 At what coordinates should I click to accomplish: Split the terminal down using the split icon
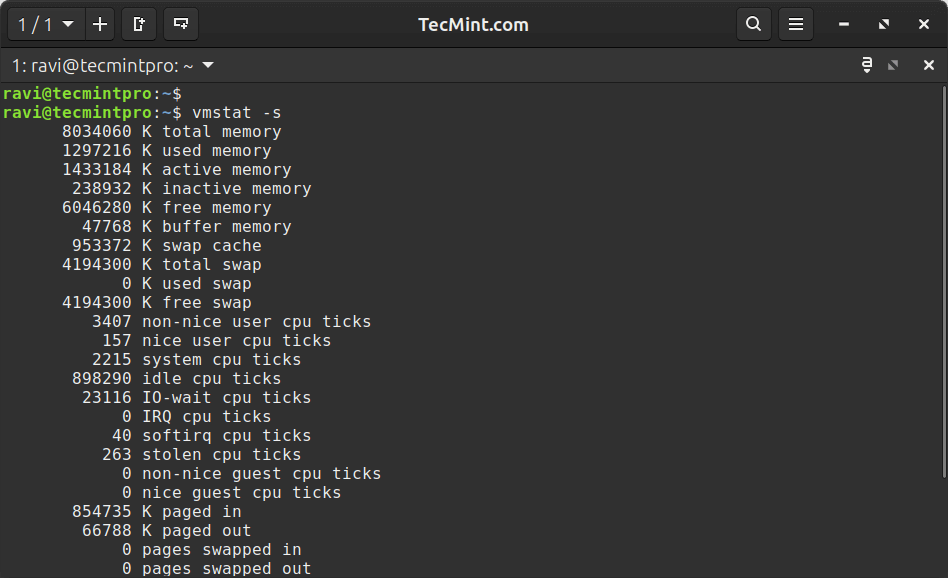180,24
